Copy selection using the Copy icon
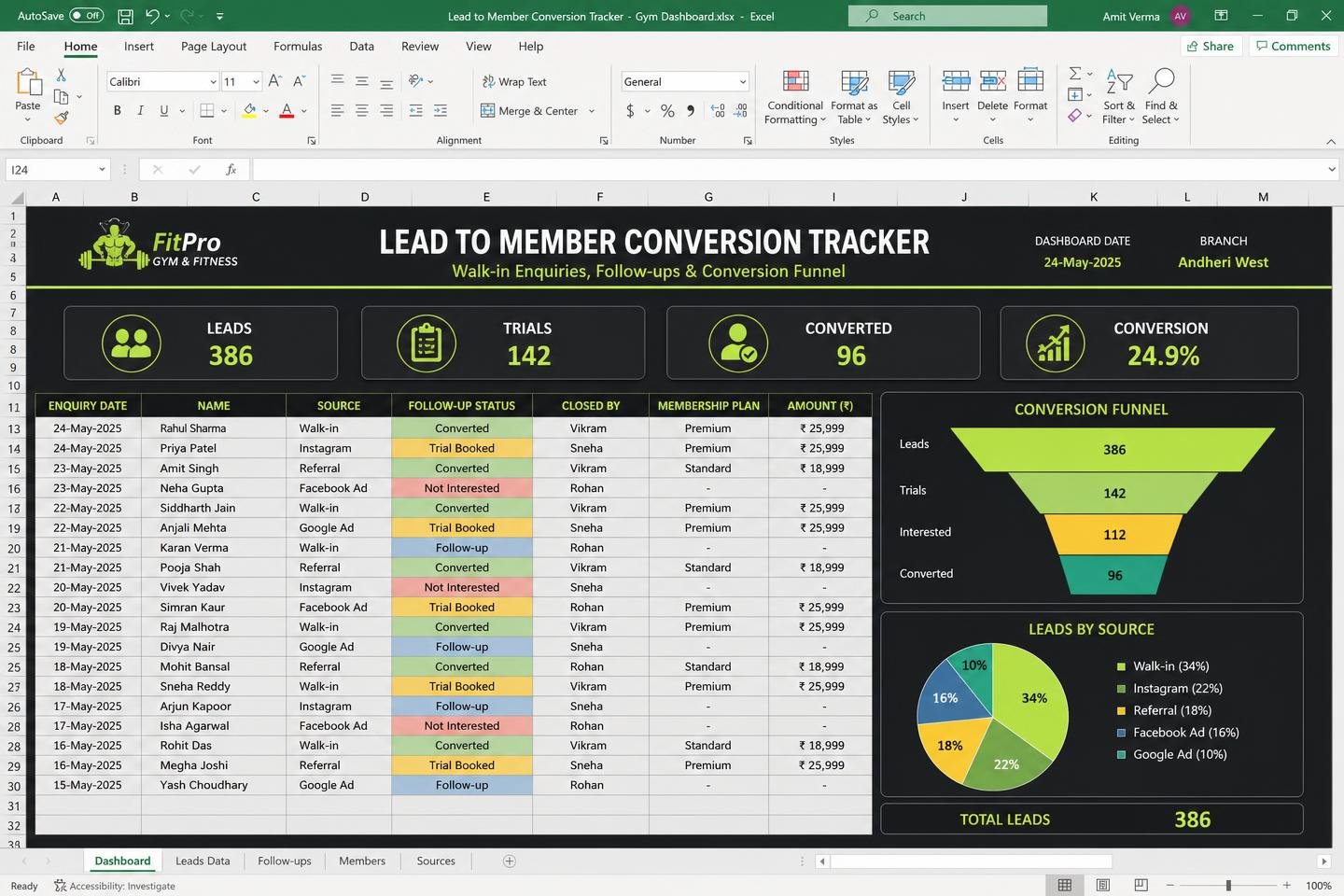The height and width of the screenshot is (896, 1344). click(x=62, y=96)
